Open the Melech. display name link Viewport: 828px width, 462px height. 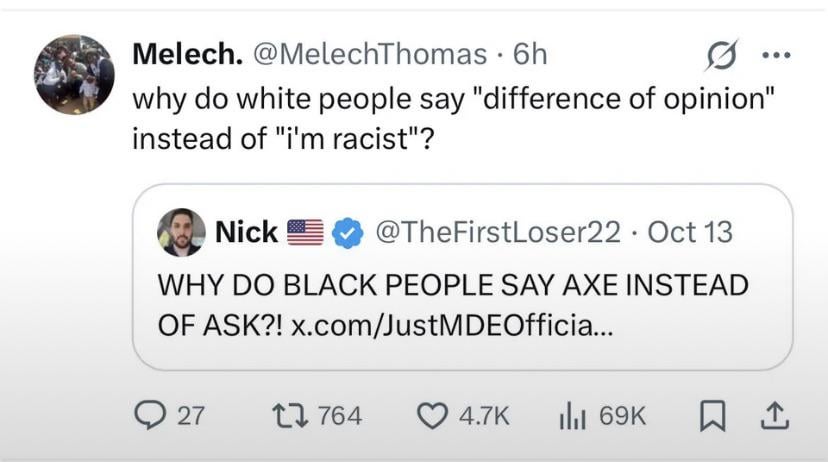point(188,54)
